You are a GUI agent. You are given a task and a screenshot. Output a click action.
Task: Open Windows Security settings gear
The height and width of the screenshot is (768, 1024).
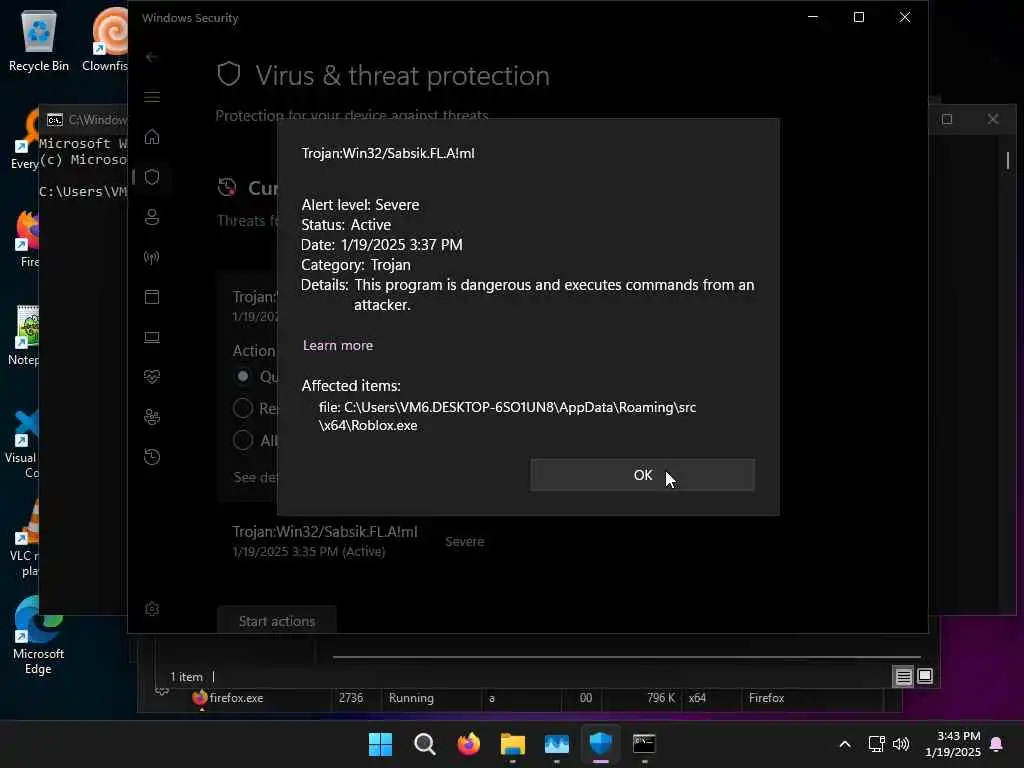click(x=152, y=609)
